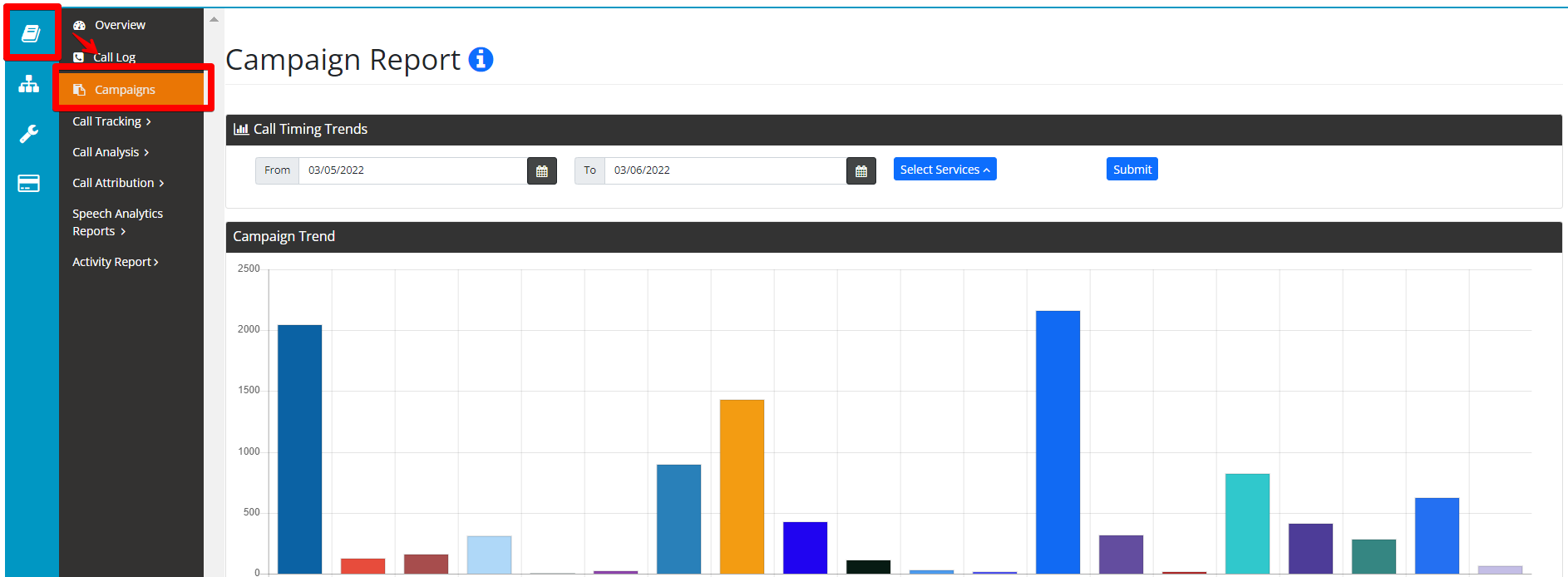The width and height of the screenshot is (1568, 577).
Task: Expand the Speech Analytics Reports submenu
Action: tap(117, 222)
